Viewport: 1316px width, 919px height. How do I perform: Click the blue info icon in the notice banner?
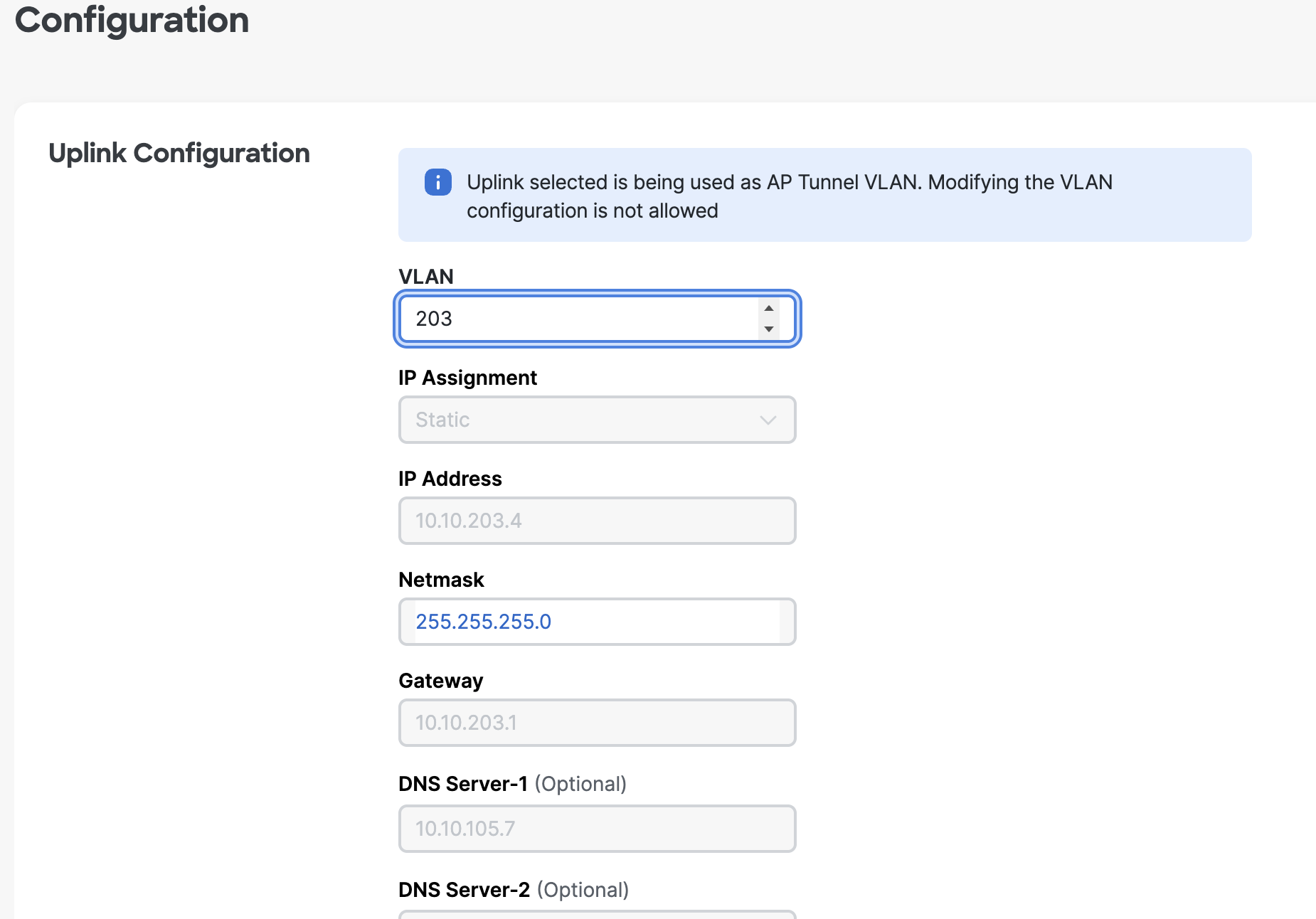point(437,183)
